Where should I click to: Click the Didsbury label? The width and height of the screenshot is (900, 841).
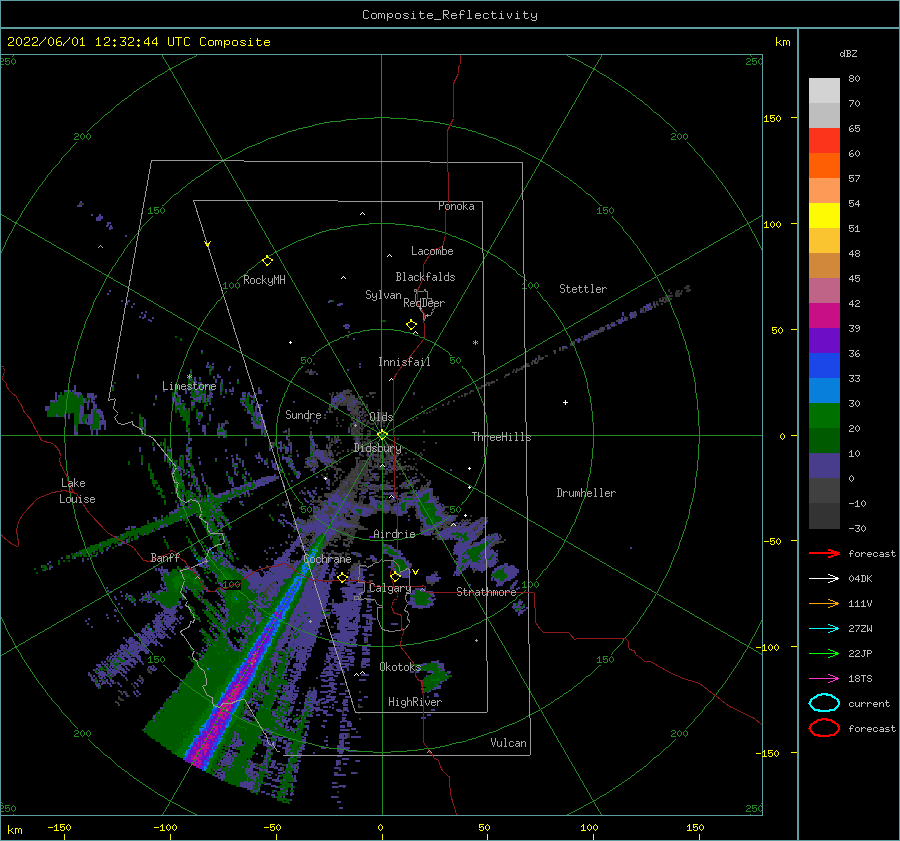[x=377, y=448]
